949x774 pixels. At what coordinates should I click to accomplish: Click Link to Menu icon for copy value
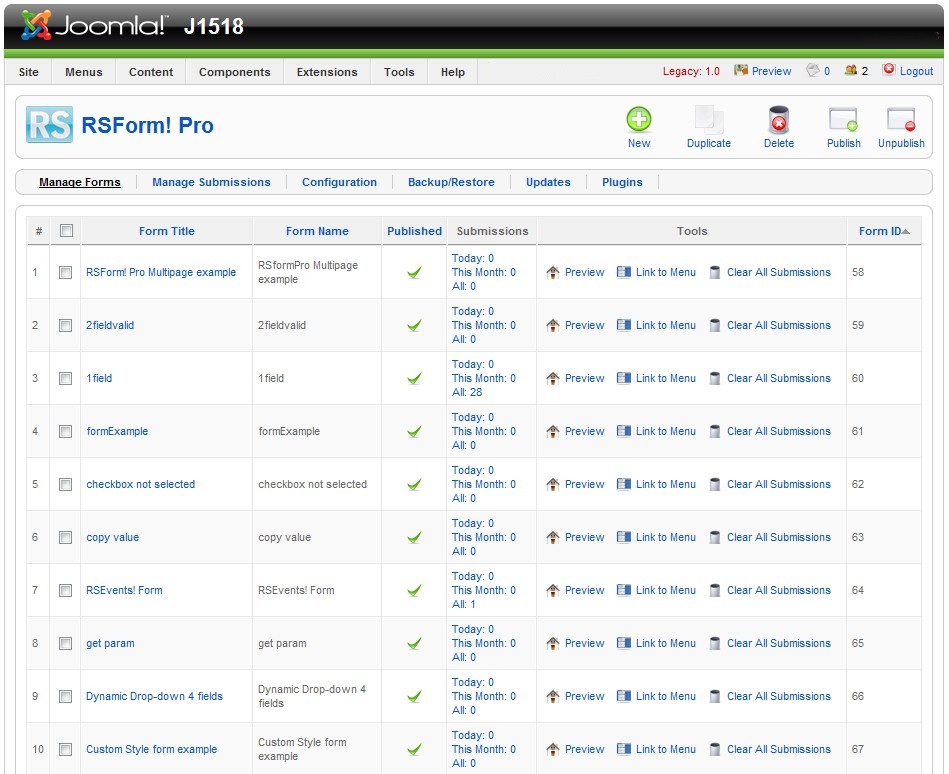tap(623, 537)
